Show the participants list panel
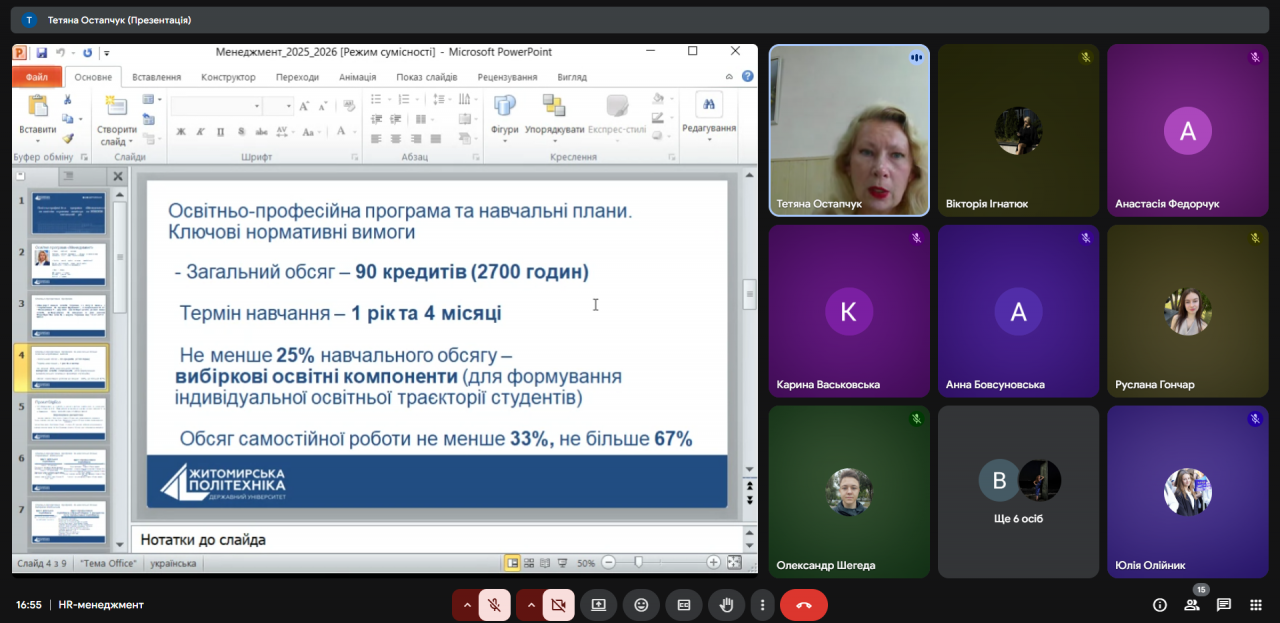The height and width of the screenshot is (623, 1280). (x=1192, y=605)
